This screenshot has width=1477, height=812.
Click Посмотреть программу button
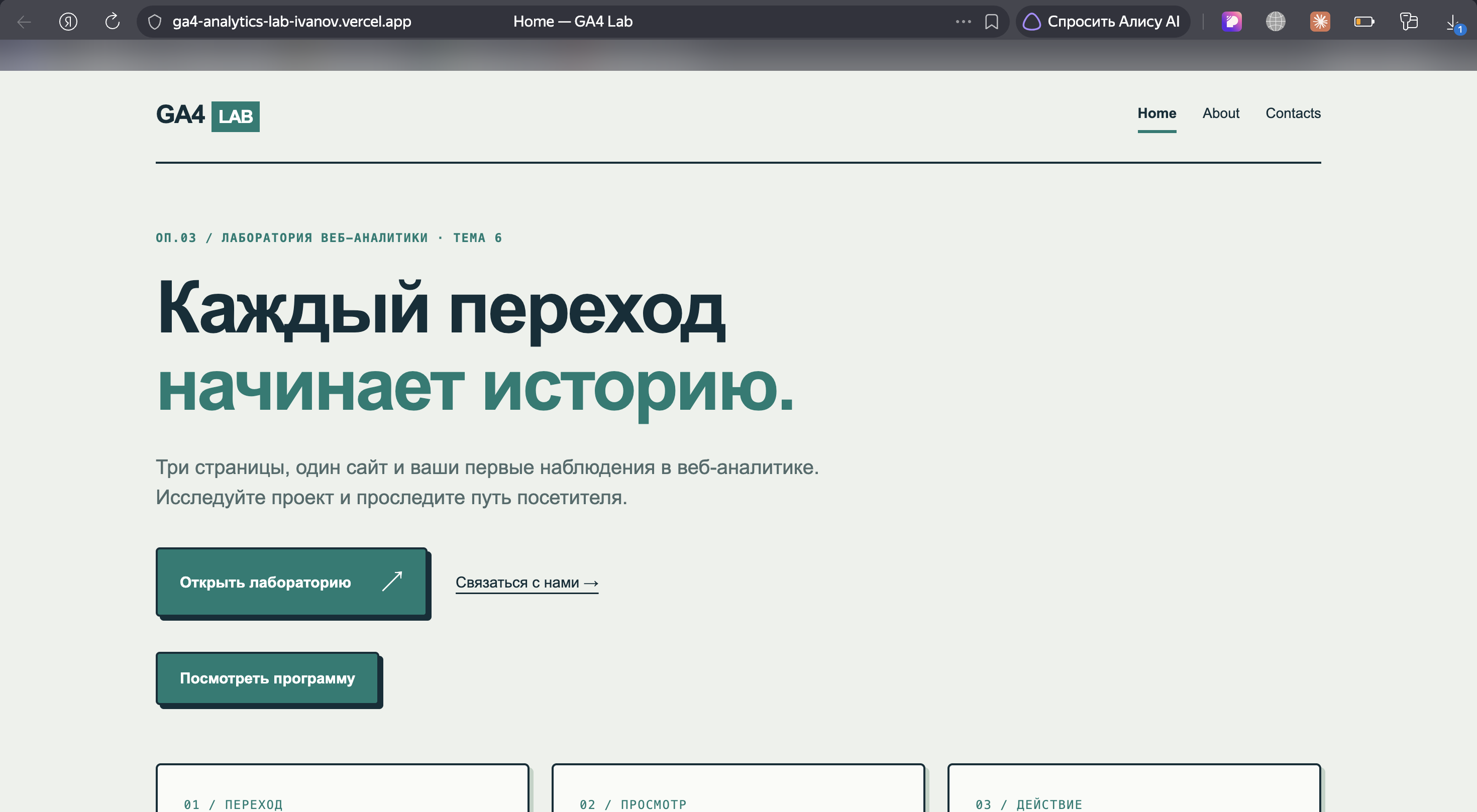(267, 678)
